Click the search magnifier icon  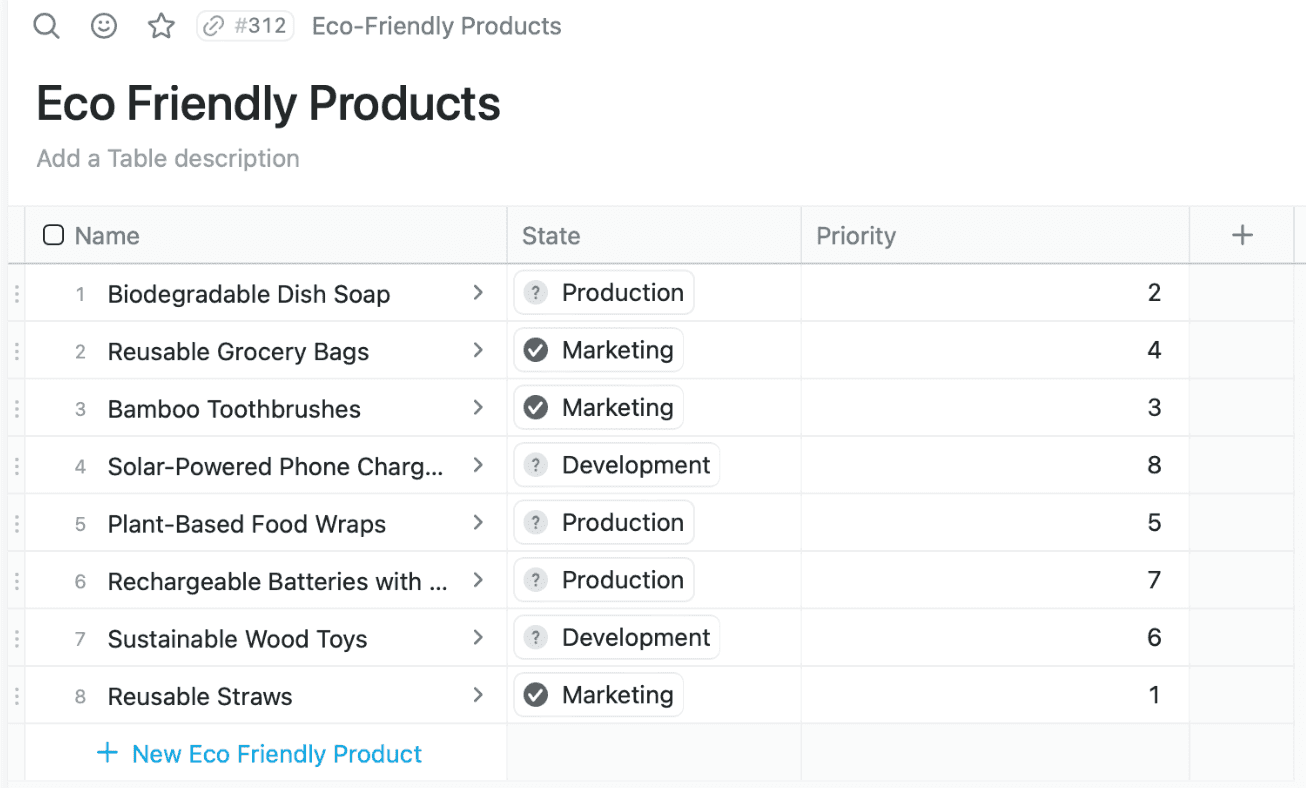[46, 26]
